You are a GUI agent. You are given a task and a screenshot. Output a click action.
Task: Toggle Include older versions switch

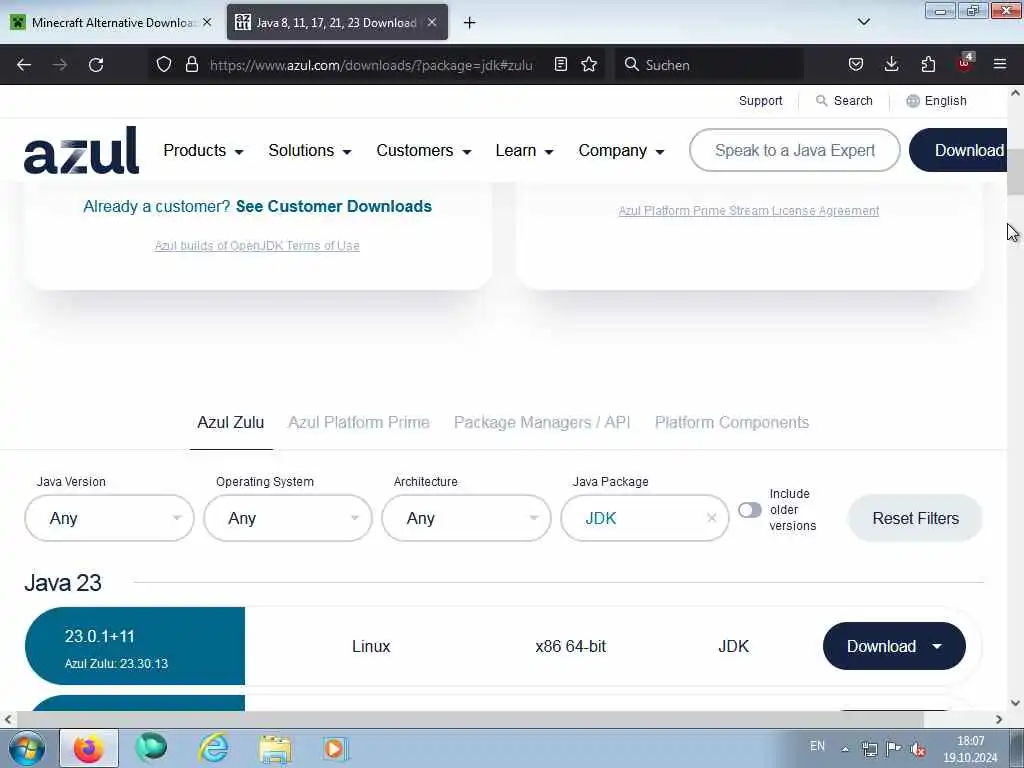(750, 510)
